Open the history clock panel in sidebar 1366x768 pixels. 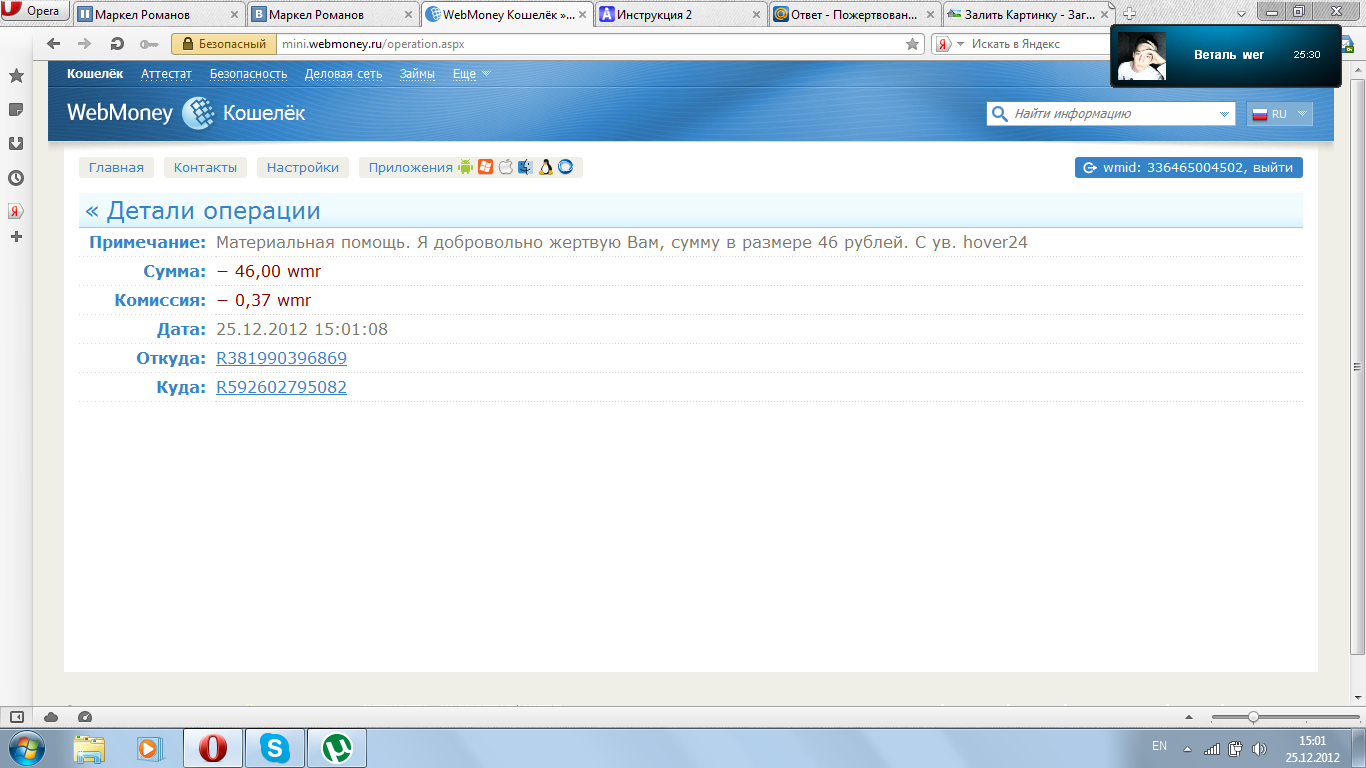click(x=16, y=178)
